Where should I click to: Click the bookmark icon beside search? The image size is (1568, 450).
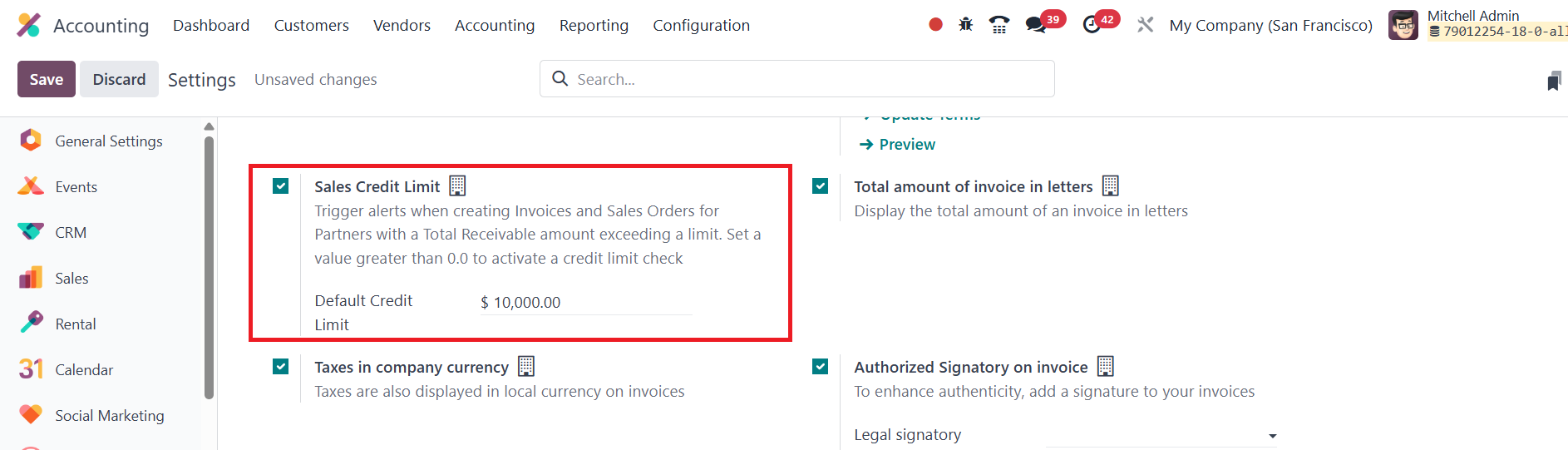1553,81
